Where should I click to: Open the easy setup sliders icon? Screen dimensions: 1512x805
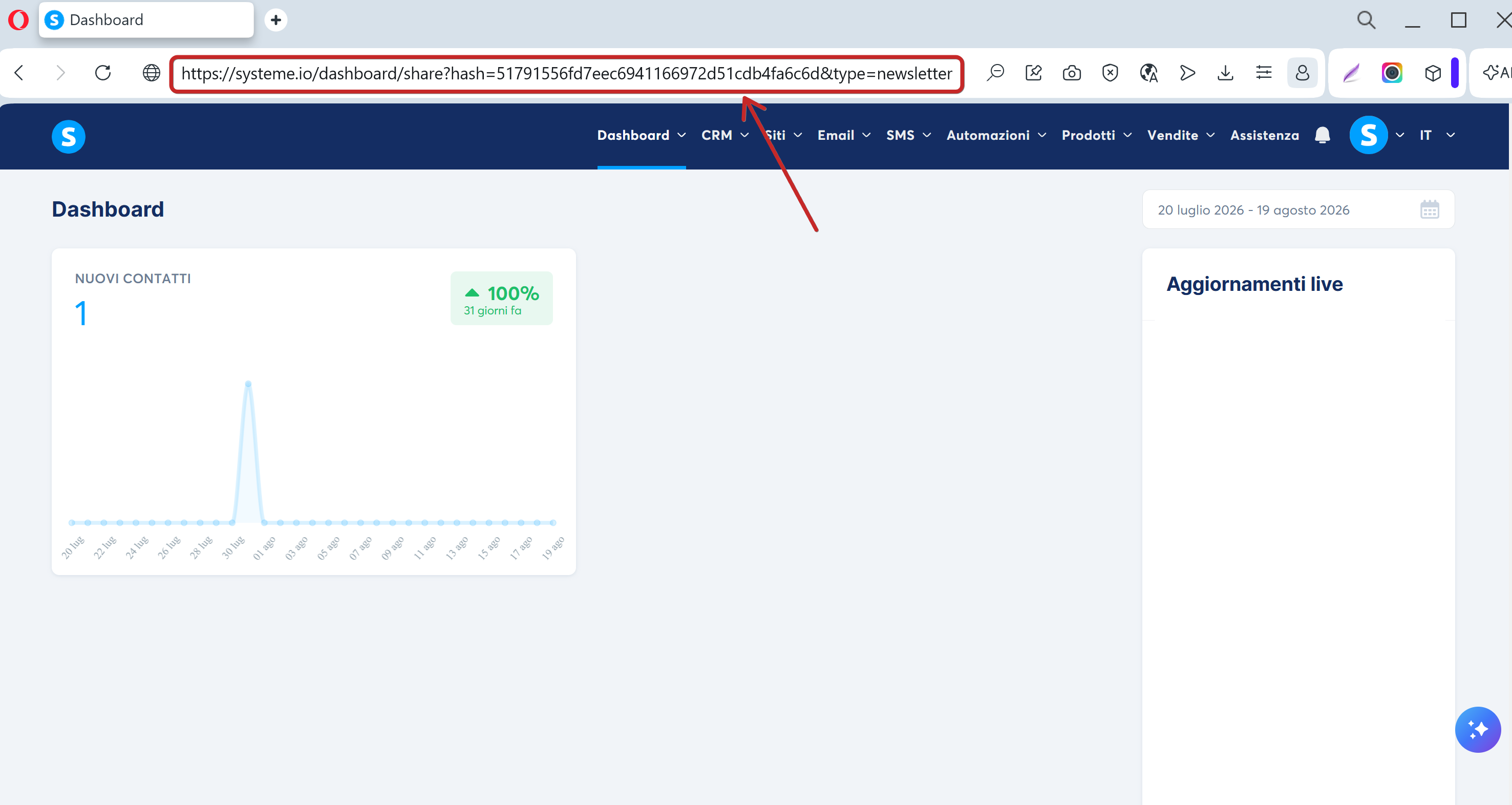(x=1264, y=73)
